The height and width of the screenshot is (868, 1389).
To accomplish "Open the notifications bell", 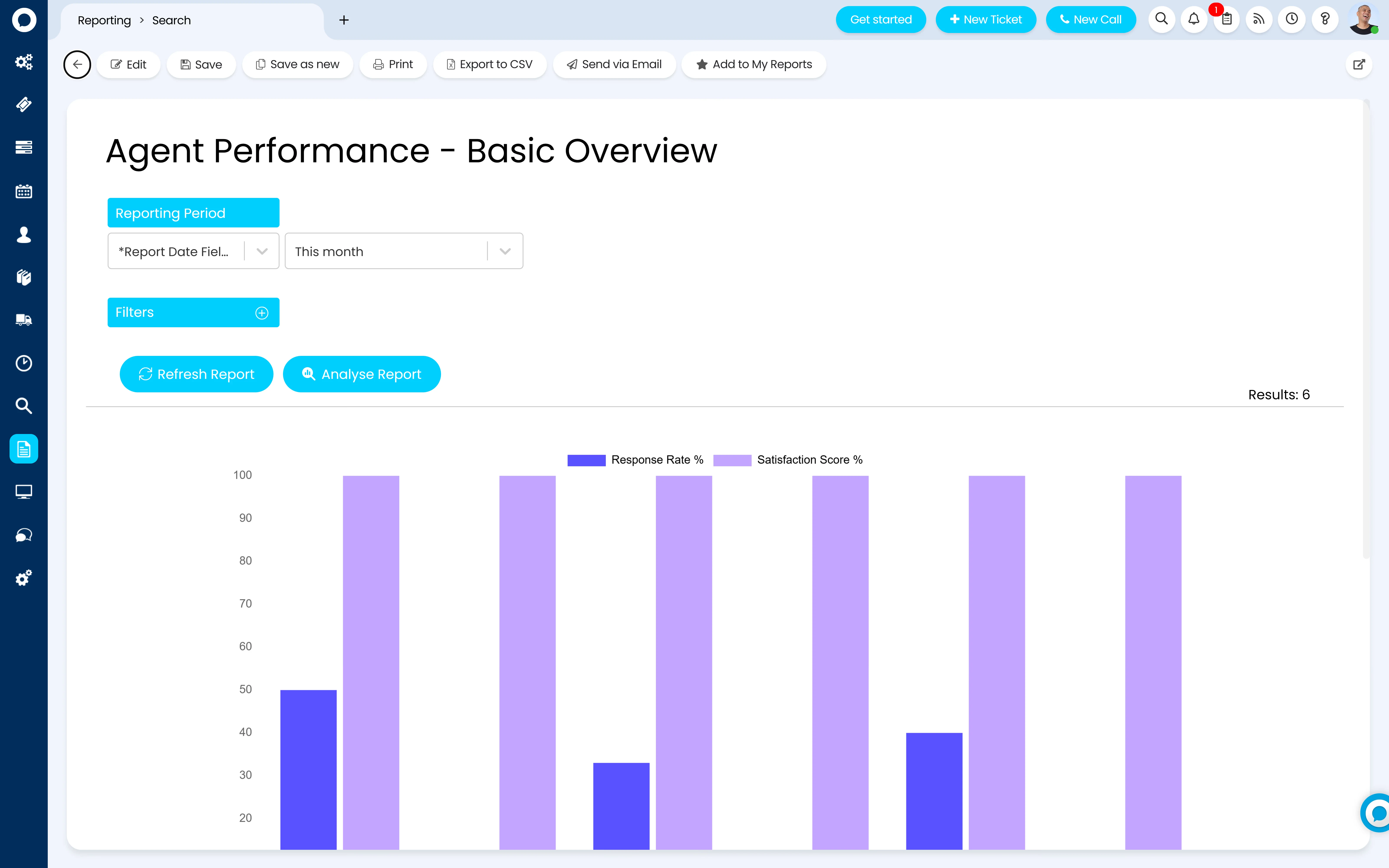I will tap(1194, 20).
